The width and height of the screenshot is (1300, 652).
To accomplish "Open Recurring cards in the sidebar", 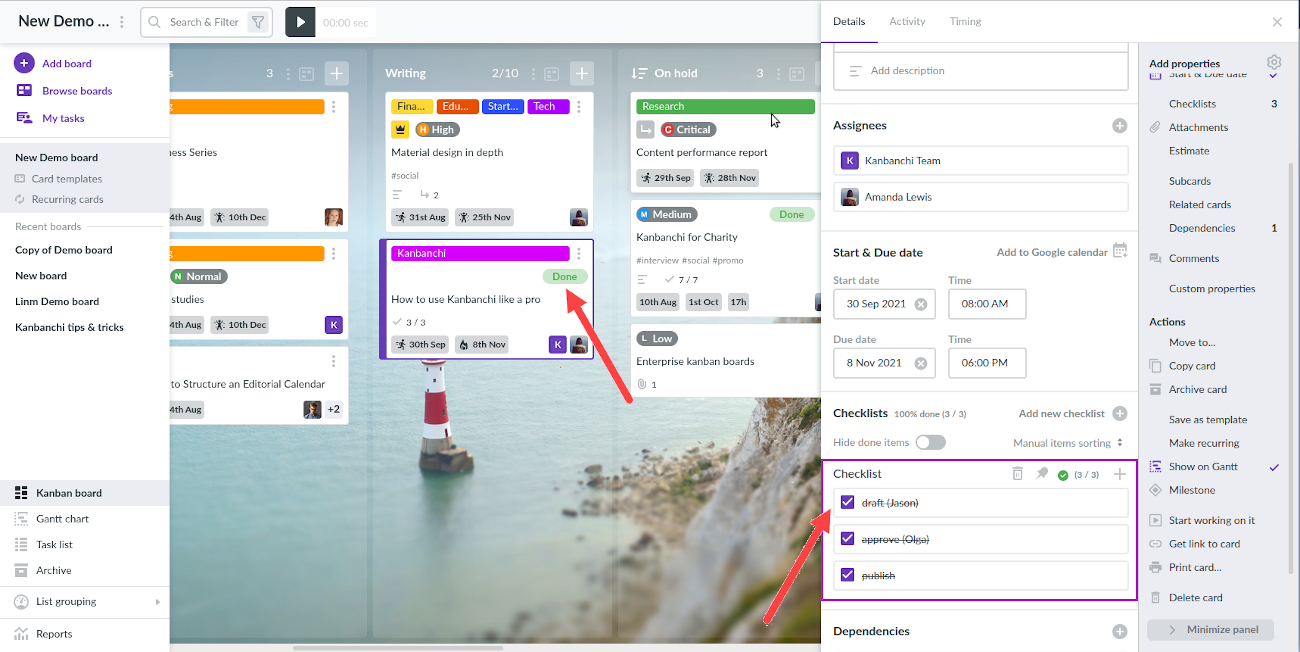I will (x=68, y=199).
